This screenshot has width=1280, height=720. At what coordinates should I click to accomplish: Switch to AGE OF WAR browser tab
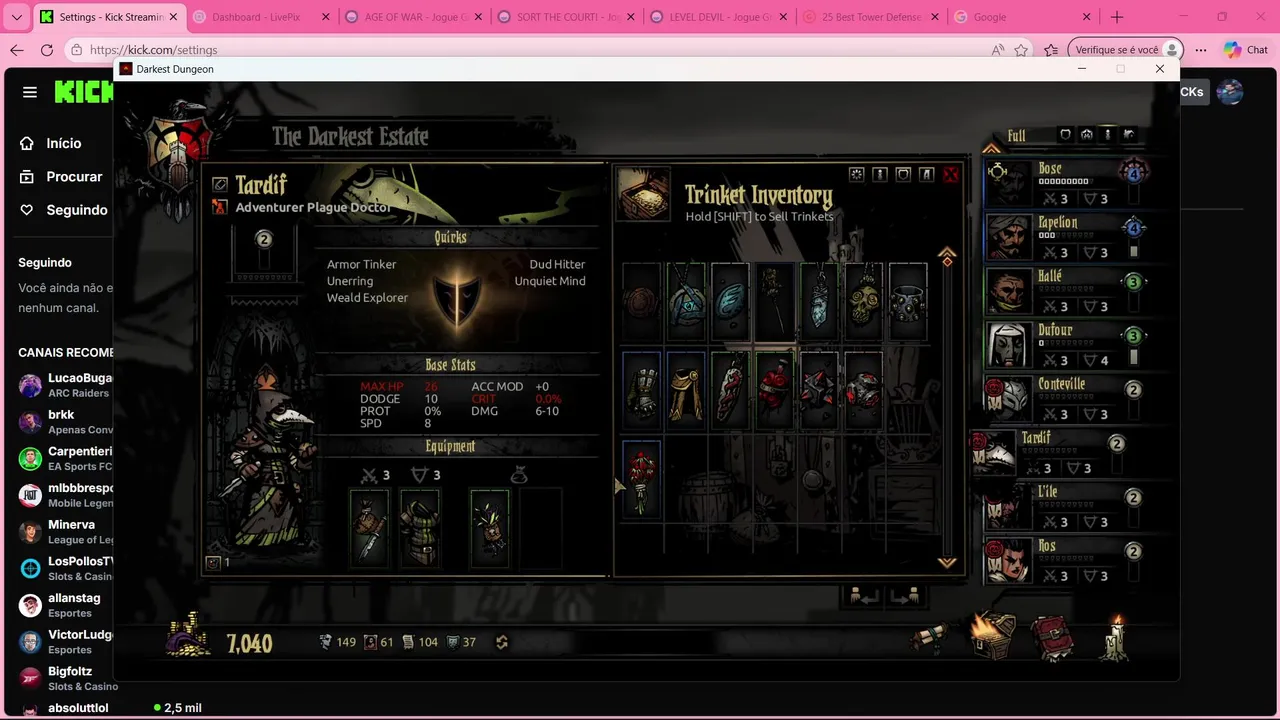pos(412,17)
